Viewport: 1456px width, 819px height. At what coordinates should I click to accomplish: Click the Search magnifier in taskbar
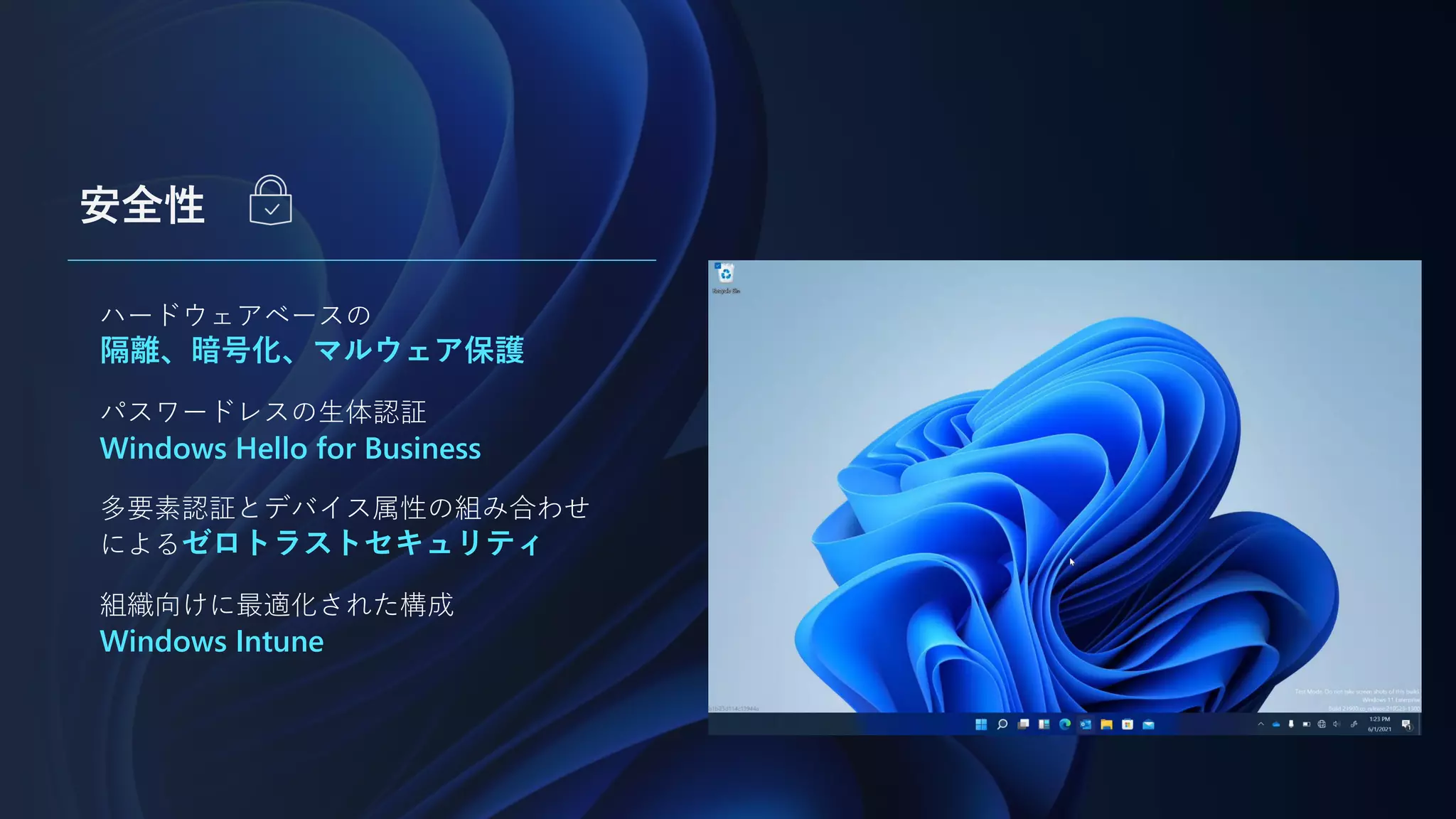pos(1002,724)
